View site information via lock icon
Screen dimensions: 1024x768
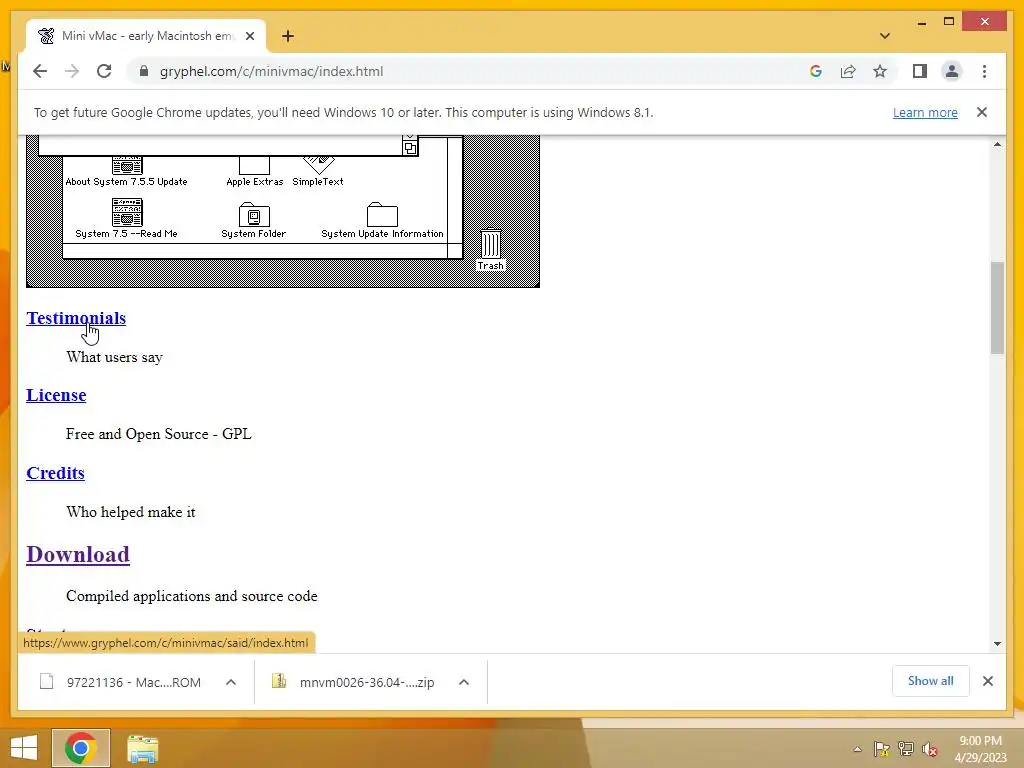click(x=144, y=71)
